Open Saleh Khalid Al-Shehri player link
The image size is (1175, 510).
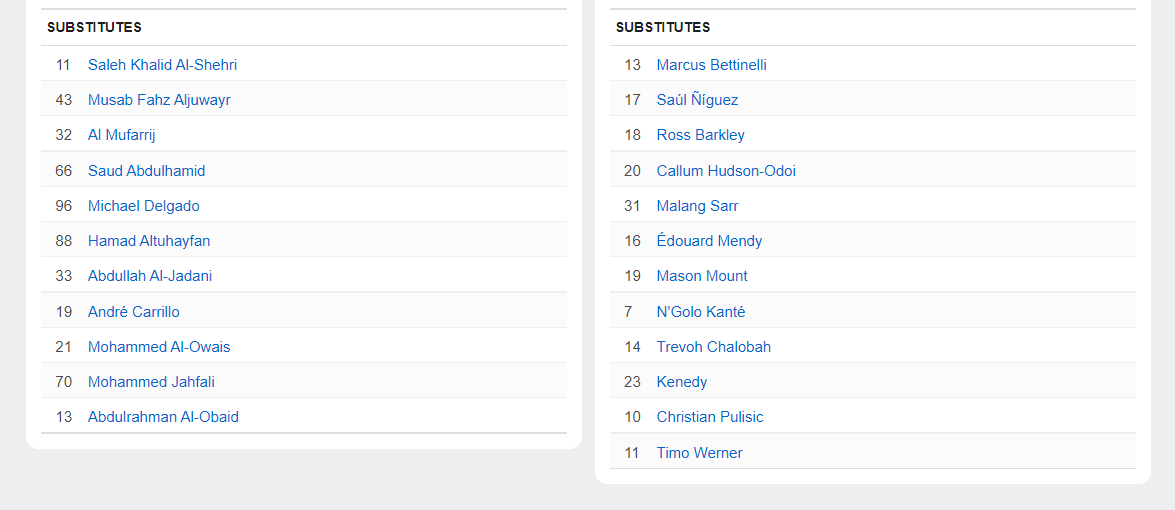click(x=162, y=65)
